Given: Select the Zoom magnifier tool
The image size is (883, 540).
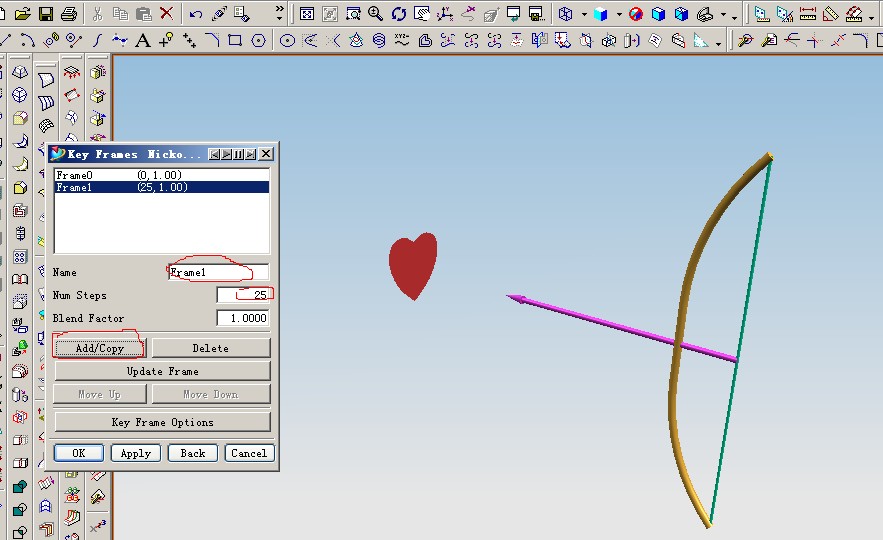Looking at the screenshot, I should point(375,14).
